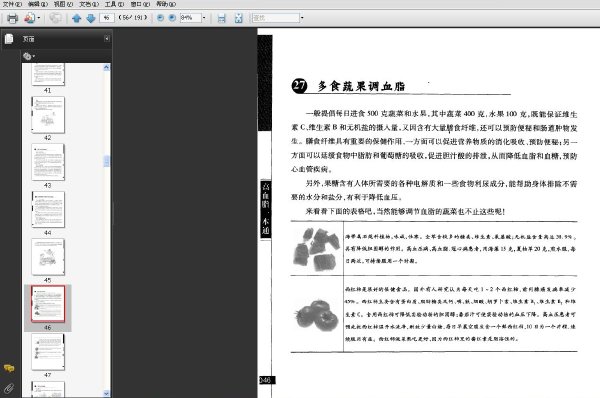The width and height of the screenshot is (600, 398).
Task: Open the 视图 (View) menu
Action: [63, 4]
